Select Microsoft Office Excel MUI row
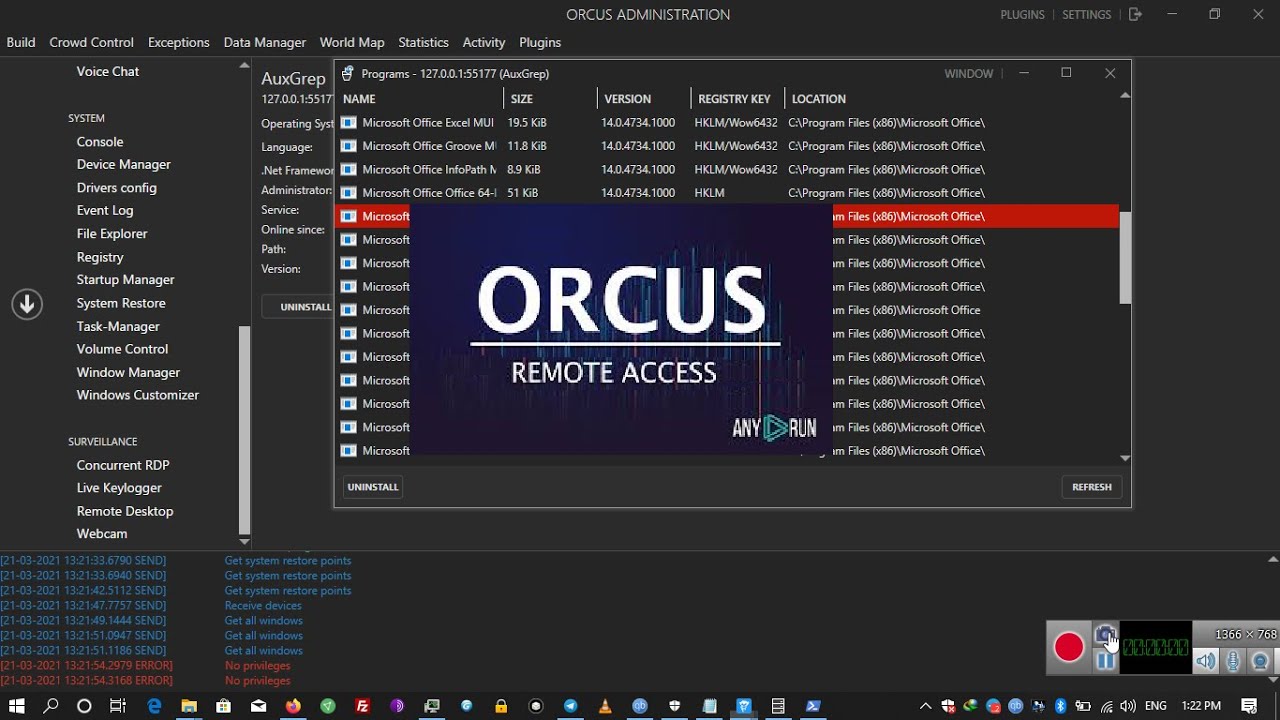 pyautogui.click(x=726, y=123)
